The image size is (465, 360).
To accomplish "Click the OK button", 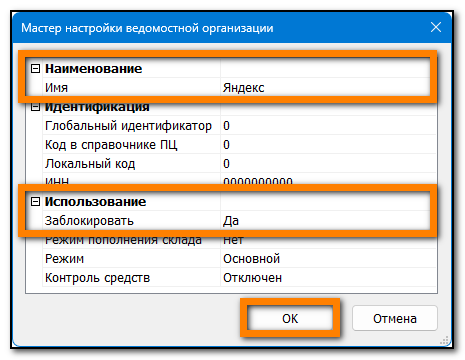I will 290,319.
